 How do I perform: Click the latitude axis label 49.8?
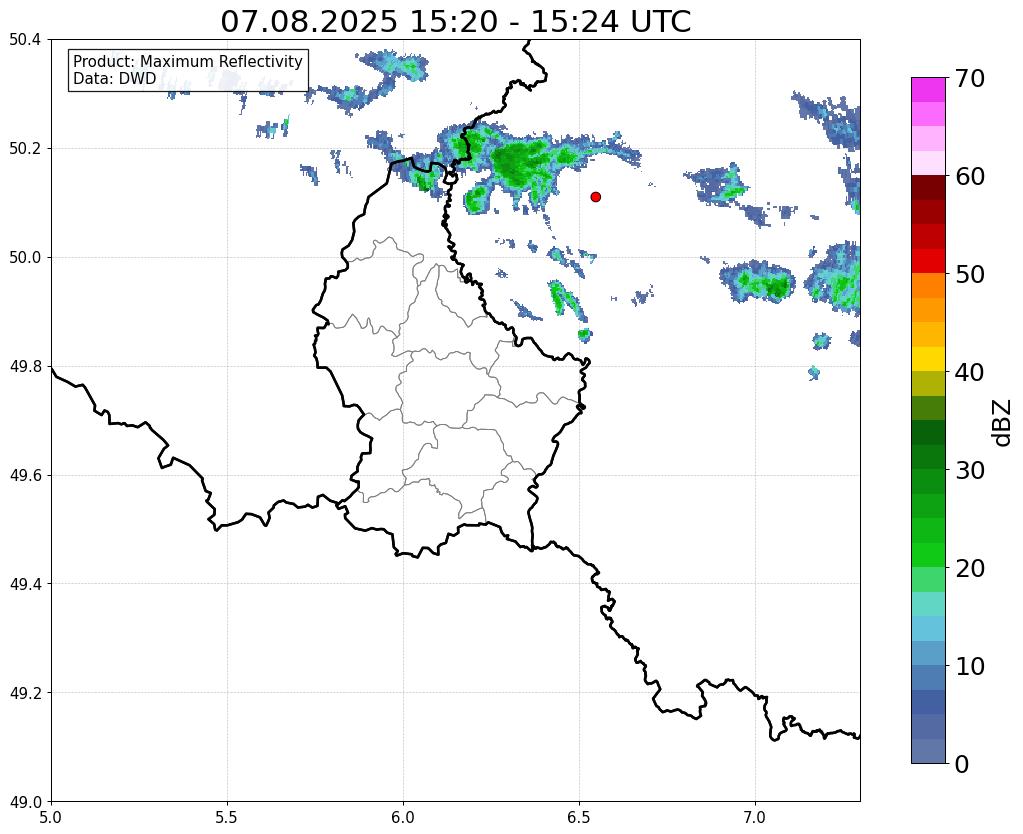[x=25, y=367]
